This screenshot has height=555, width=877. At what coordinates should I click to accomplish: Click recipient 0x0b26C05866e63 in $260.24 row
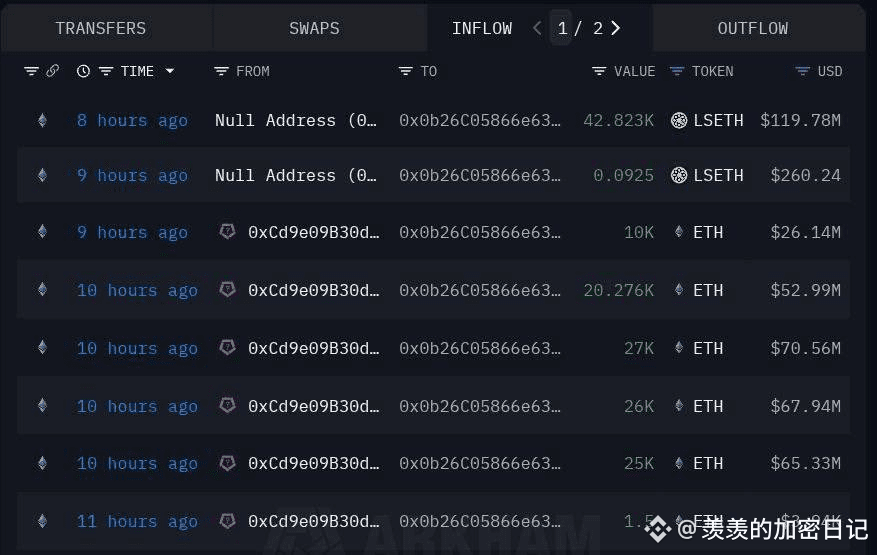pos(480,176)
